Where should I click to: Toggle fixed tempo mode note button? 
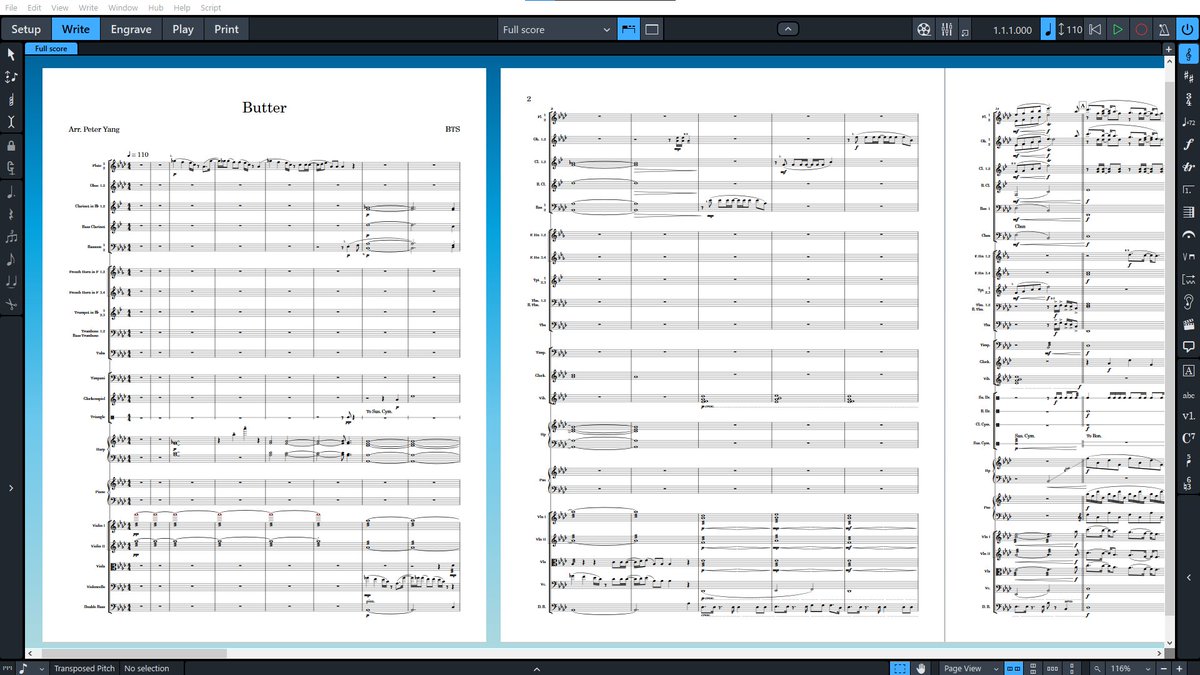1048,30
